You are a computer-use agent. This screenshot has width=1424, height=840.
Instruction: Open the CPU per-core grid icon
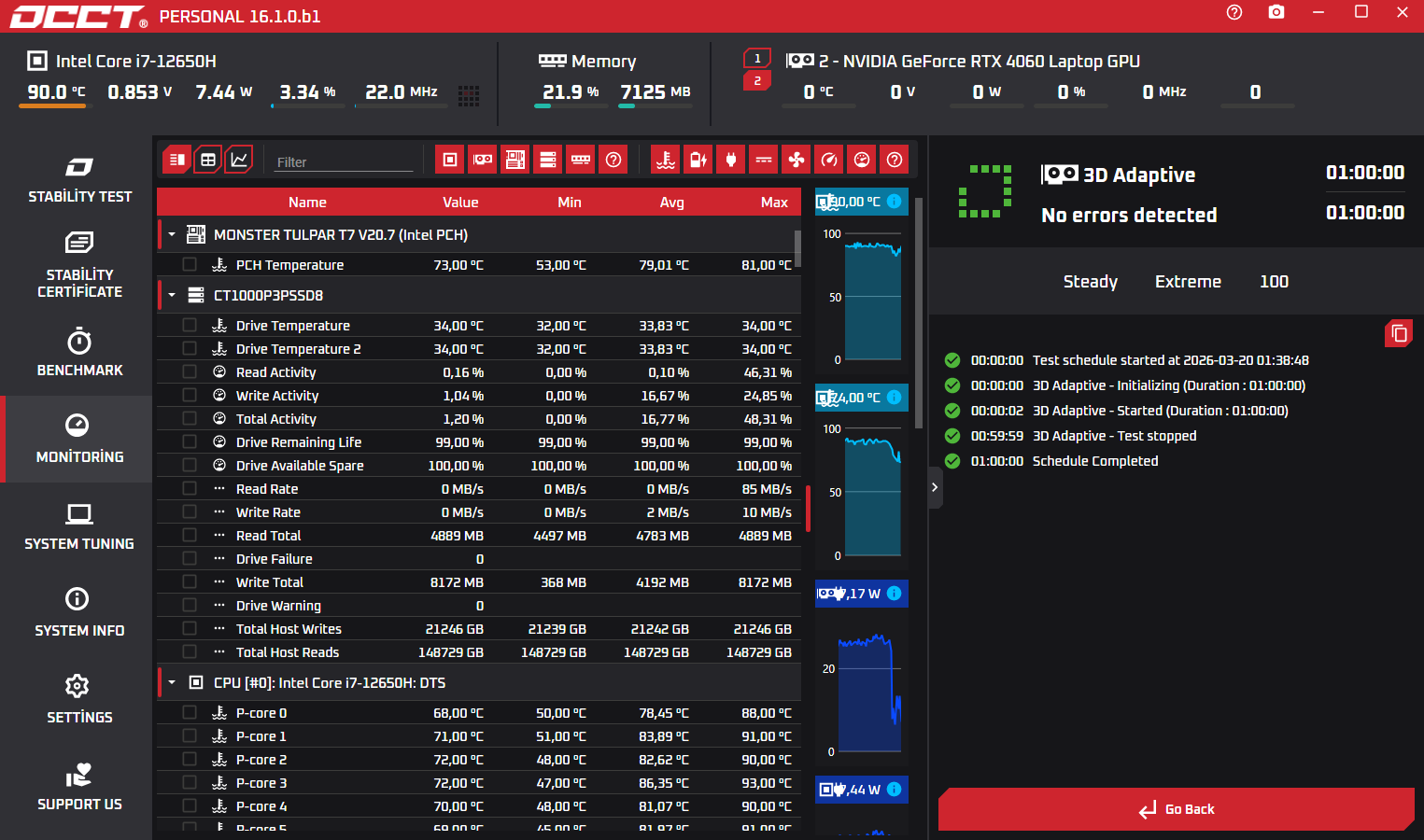pos(469,95)
